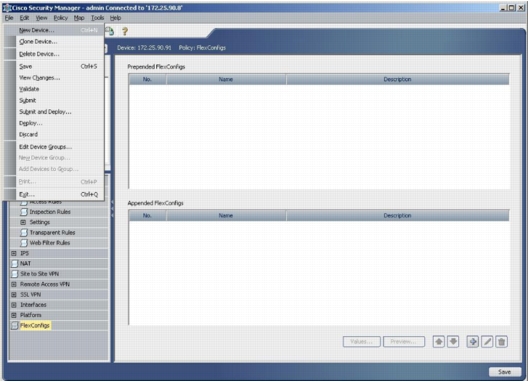This screenshot has height=382, width=530.
Task: Select the Inspection Rules policy icon
Action: (24, 212)
